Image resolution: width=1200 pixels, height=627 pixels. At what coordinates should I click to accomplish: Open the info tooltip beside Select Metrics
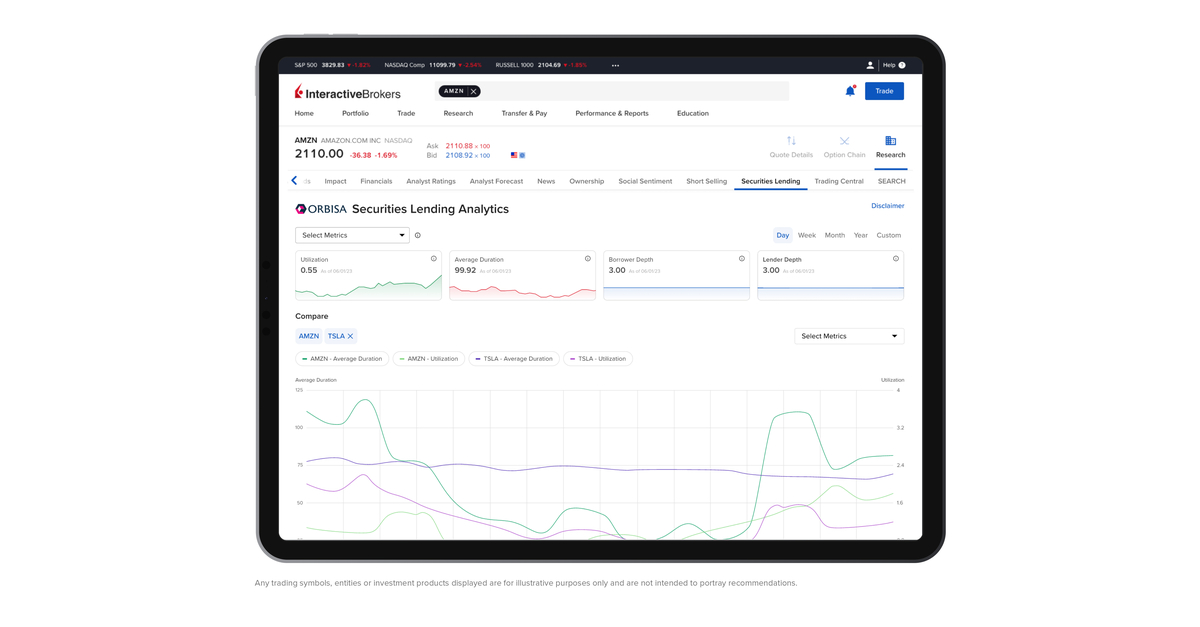click(x=417, y=235)
